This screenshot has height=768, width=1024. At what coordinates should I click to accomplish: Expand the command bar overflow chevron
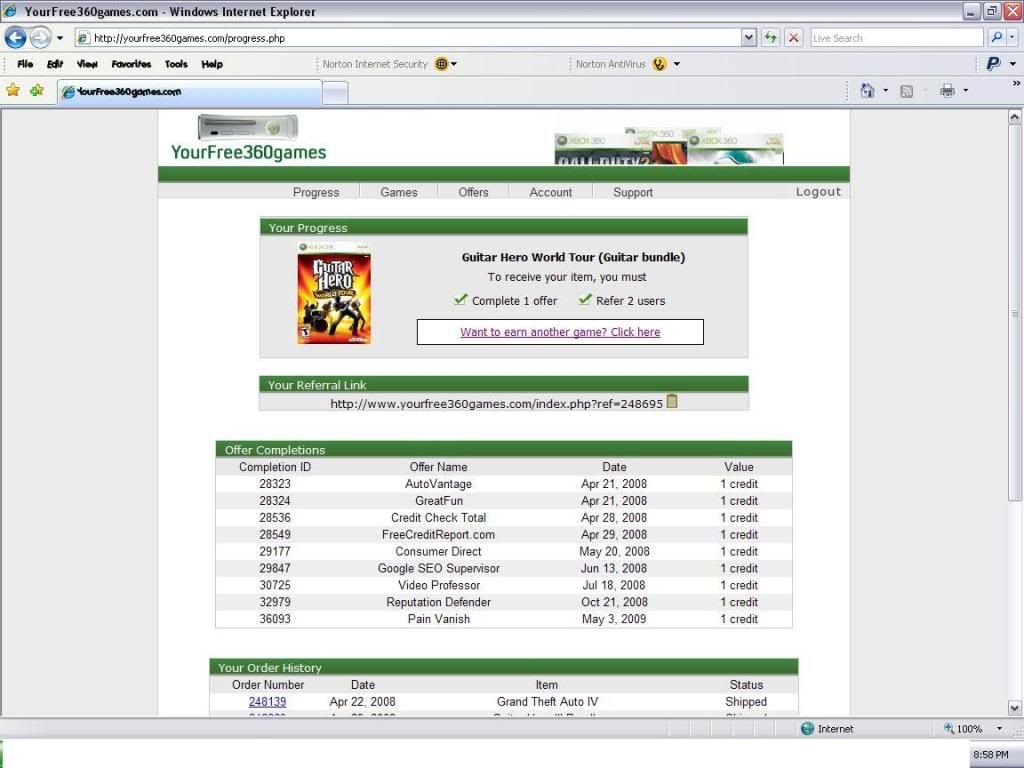click(1016, 84)
